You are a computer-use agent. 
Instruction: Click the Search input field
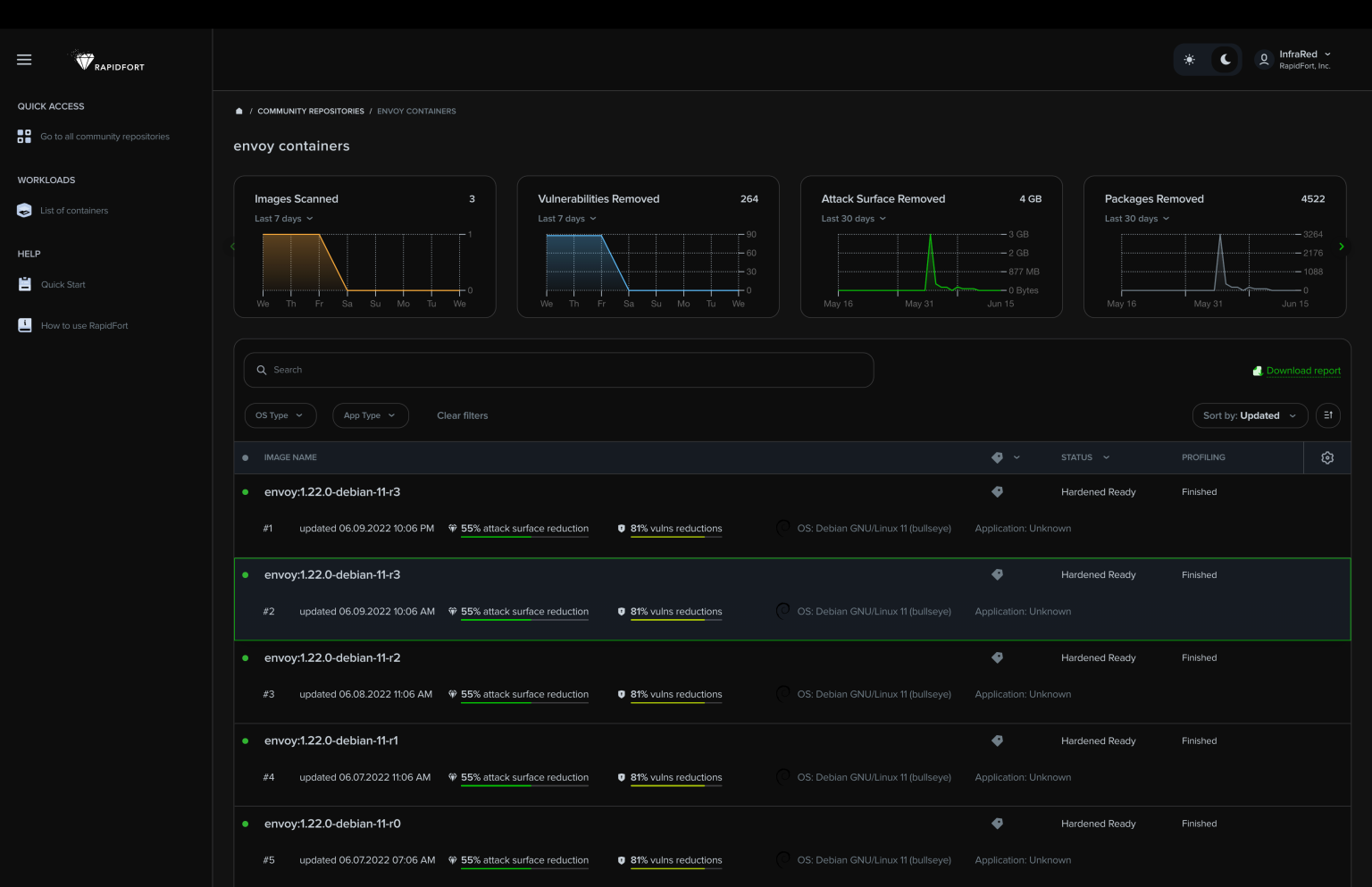pos(558,370)
